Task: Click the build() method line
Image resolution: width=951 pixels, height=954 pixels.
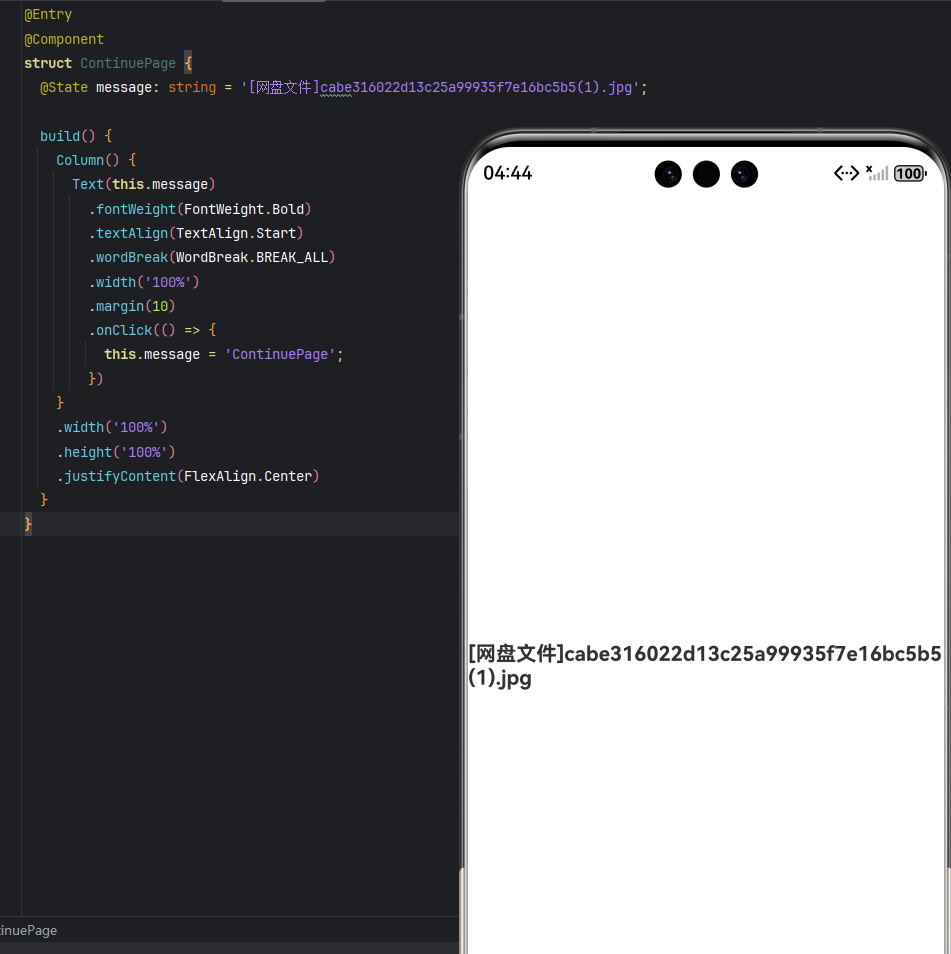Action: pos(76,136)
